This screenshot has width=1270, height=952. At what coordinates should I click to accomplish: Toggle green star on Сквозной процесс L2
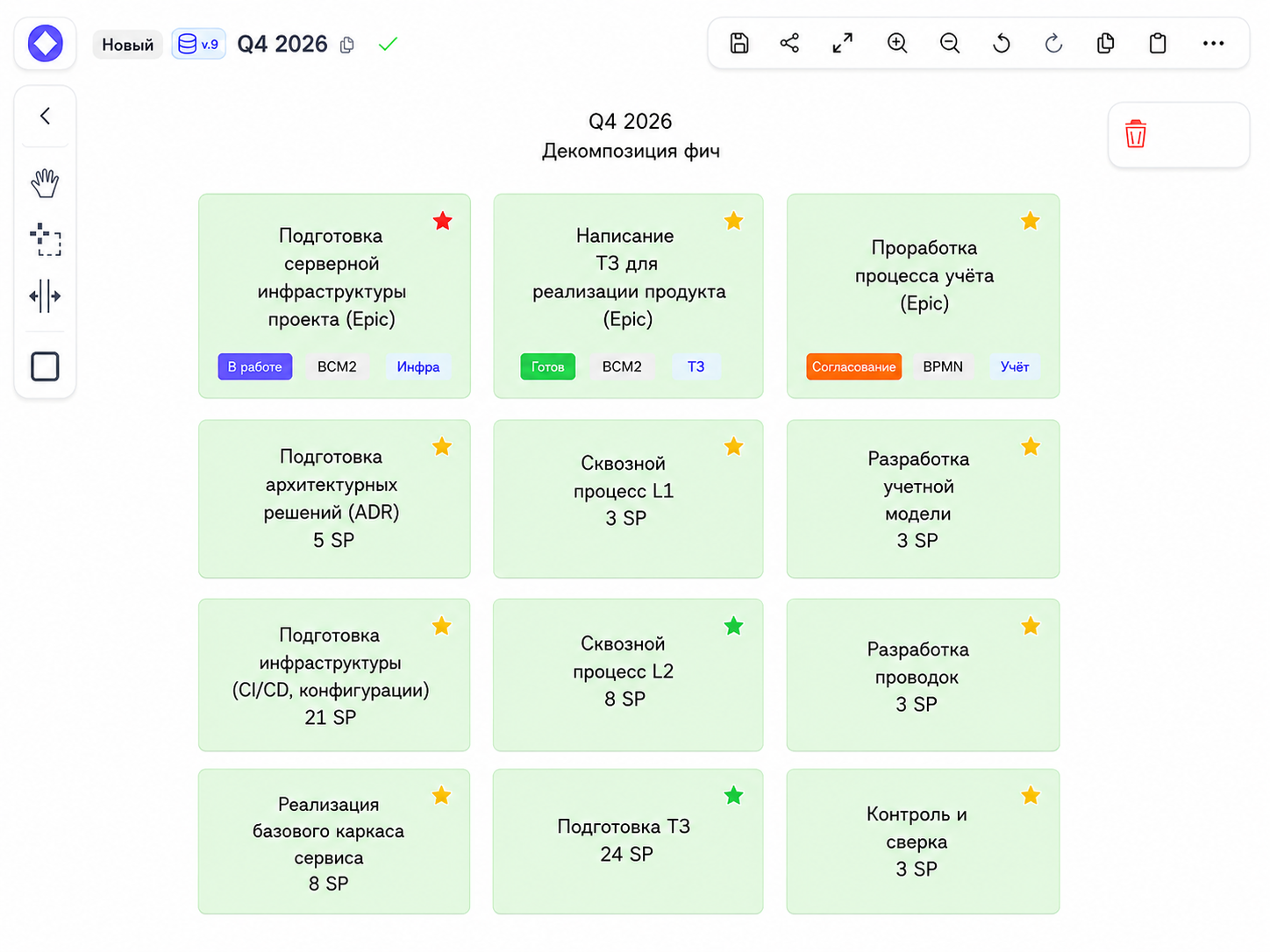pos(734,626)
